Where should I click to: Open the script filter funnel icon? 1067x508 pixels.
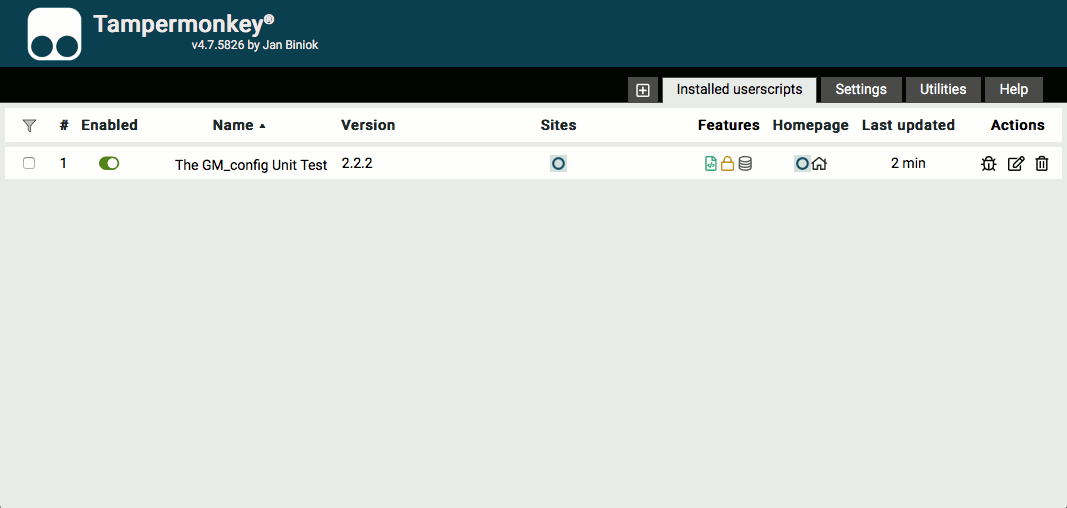(29, 125)
